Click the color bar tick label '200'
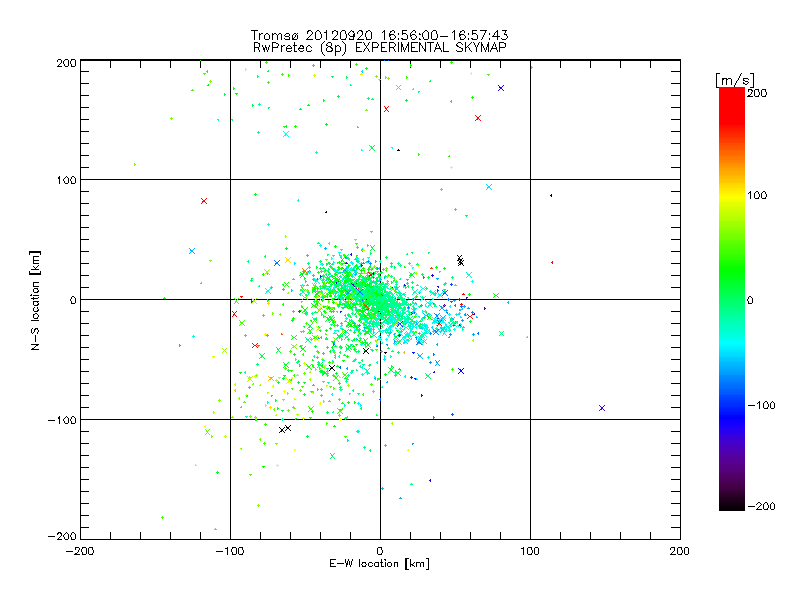The width and height of the screenshot is (800, 600). coord(757,93)
